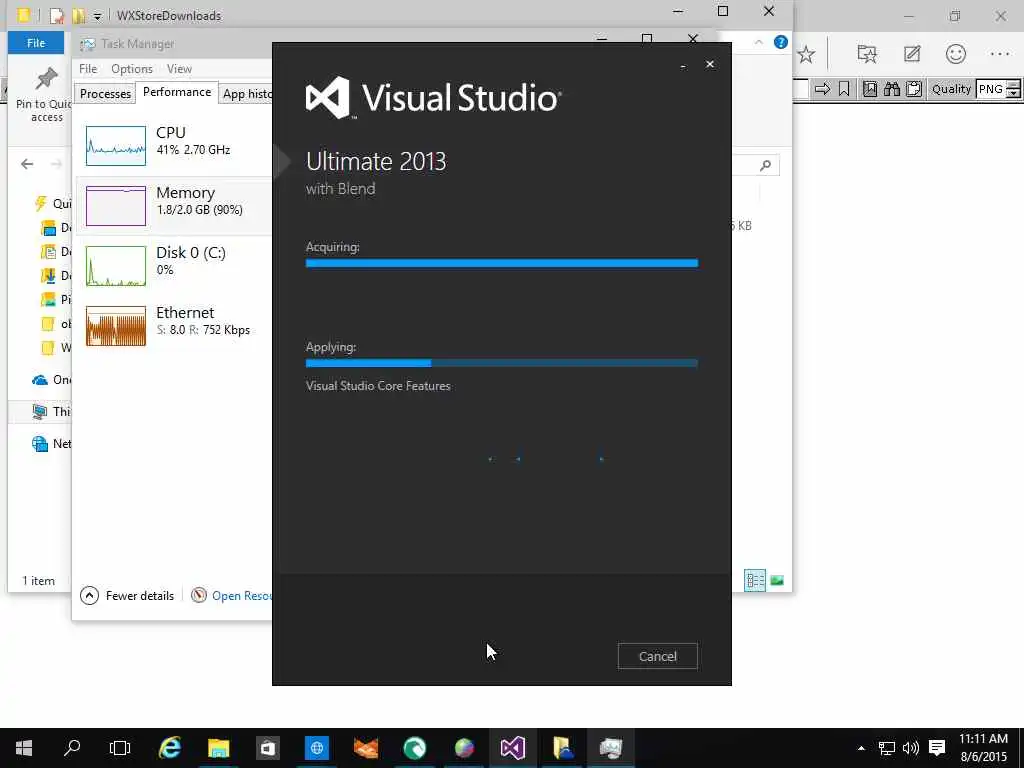Select Network in Explorer navigation pane
Screen dimensions: 1024x768
(52, 443)
